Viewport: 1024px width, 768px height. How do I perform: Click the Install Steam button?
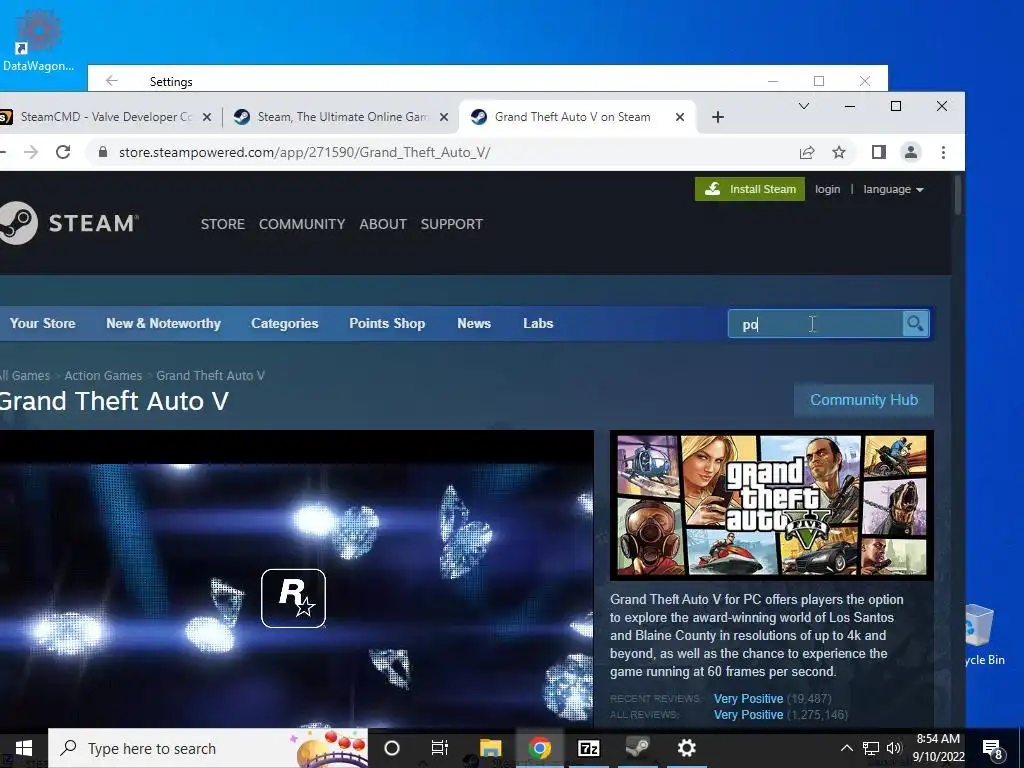pos(750,189)
